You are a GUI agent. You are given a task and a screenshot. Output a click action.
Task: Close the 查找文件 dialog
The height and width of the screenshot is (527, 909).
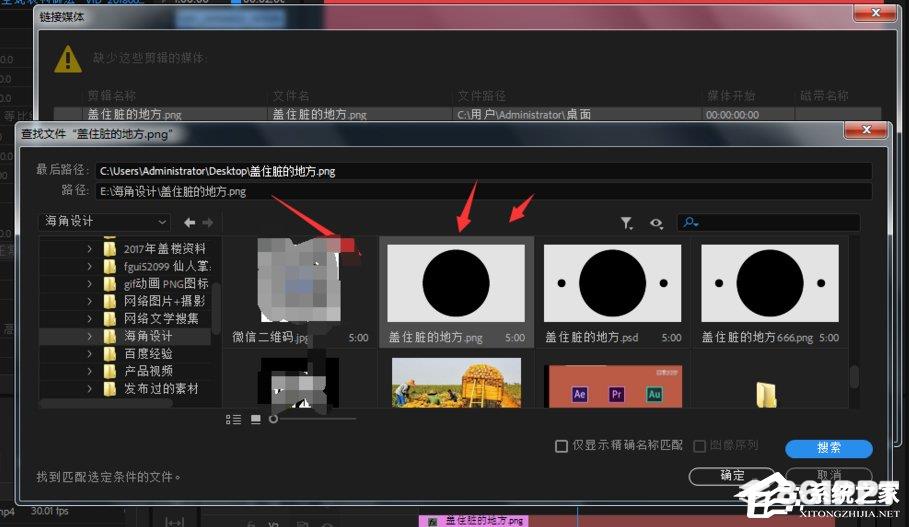866,130
